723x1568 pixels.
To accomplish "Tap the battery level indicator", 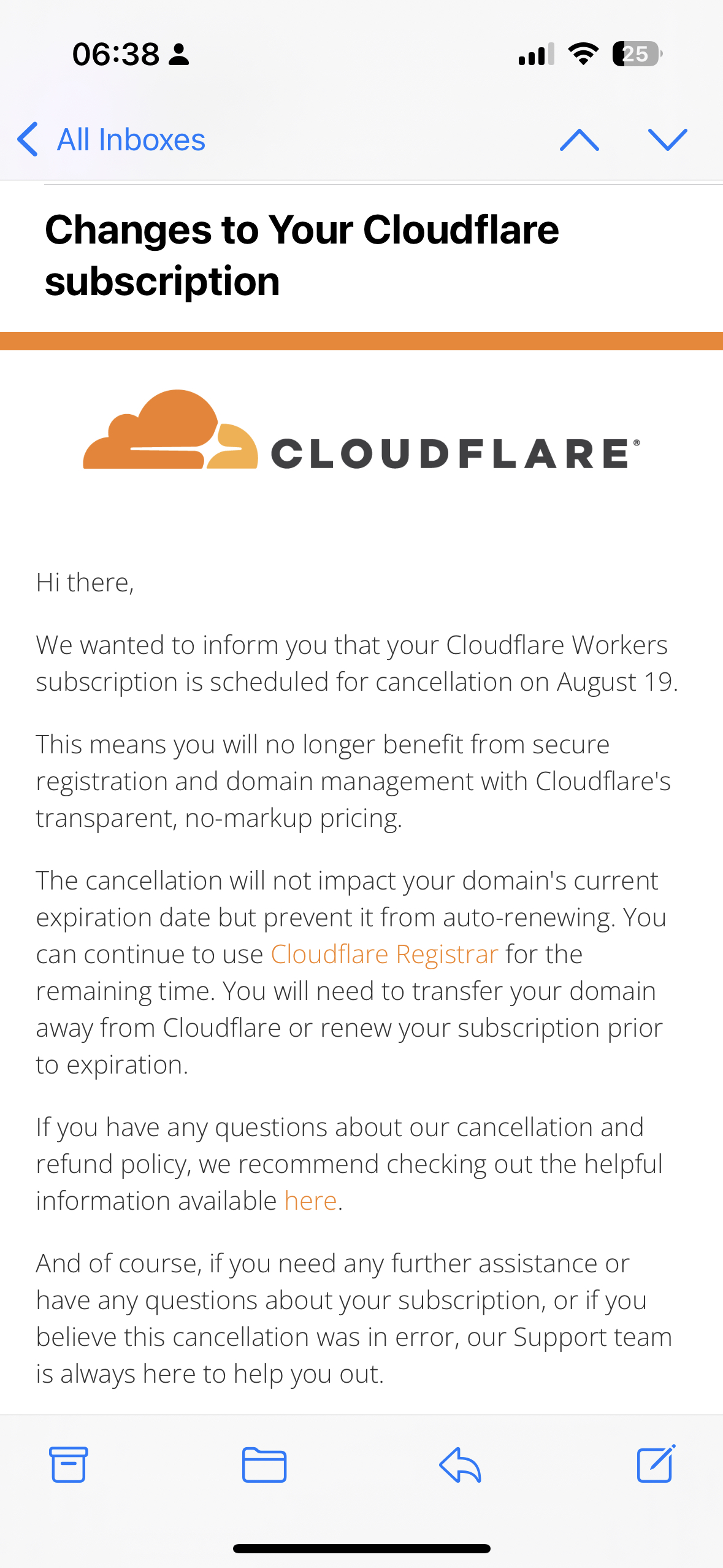I will click(x=637, y=54).
